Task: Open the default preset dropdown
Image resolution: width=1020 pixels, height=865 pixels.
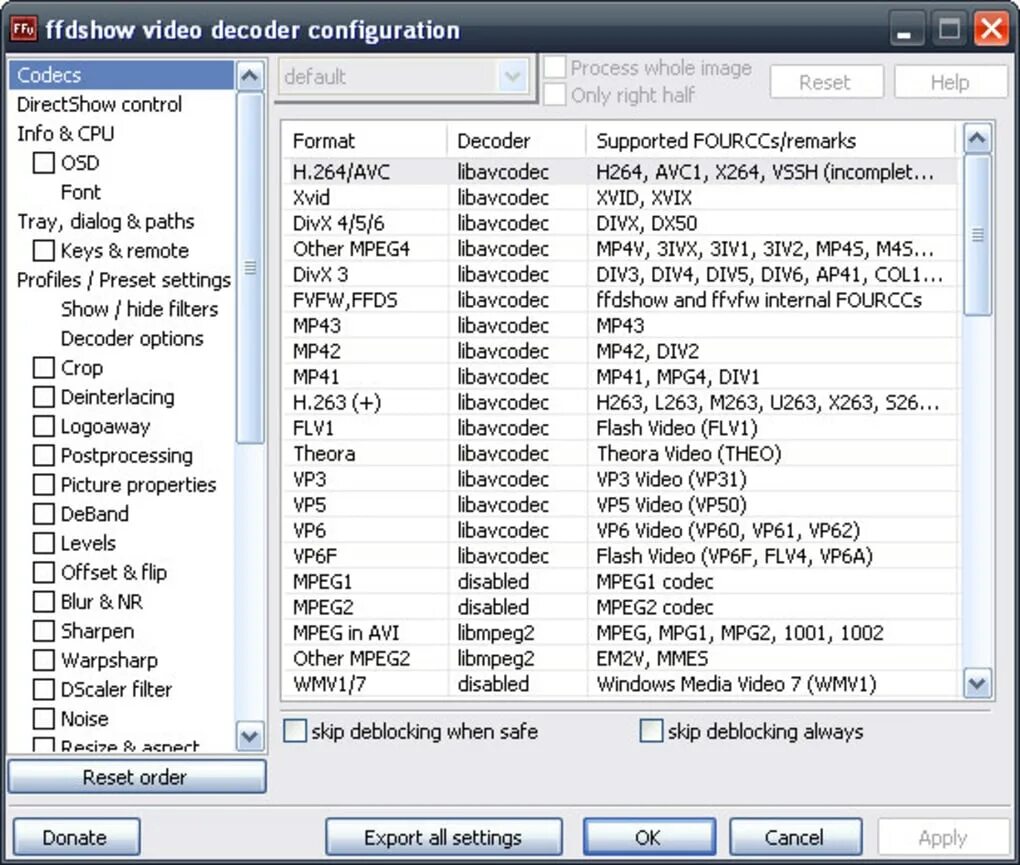Action: pos(513,77)
